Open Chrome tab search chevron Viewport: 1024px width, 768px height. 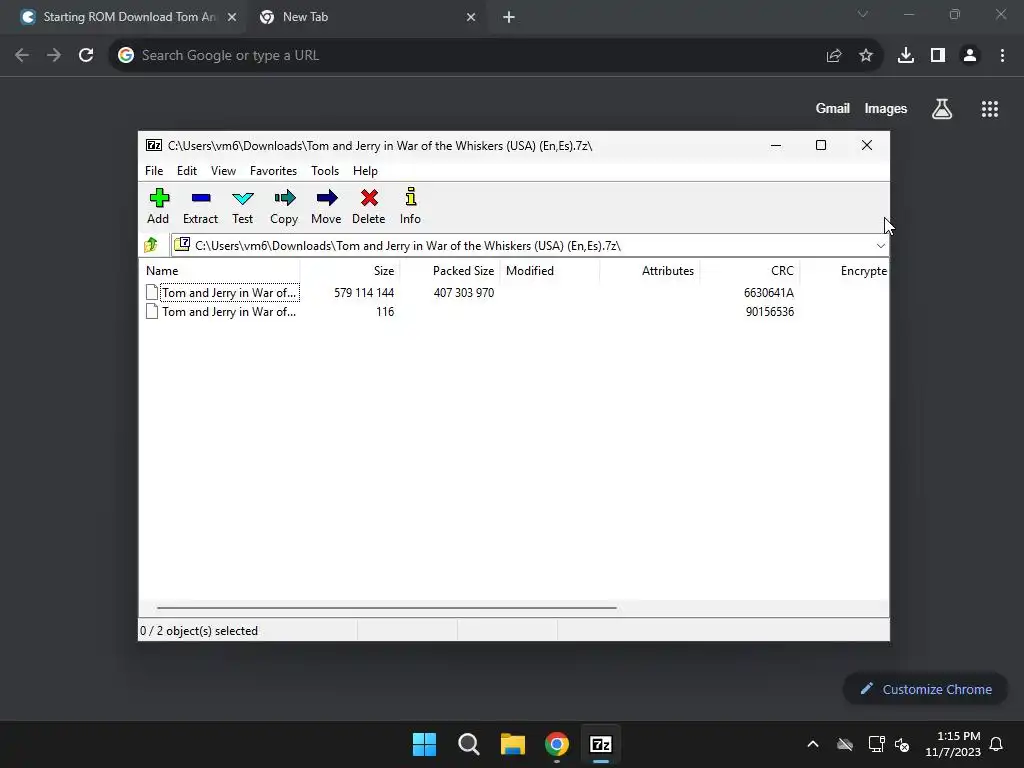863,14
